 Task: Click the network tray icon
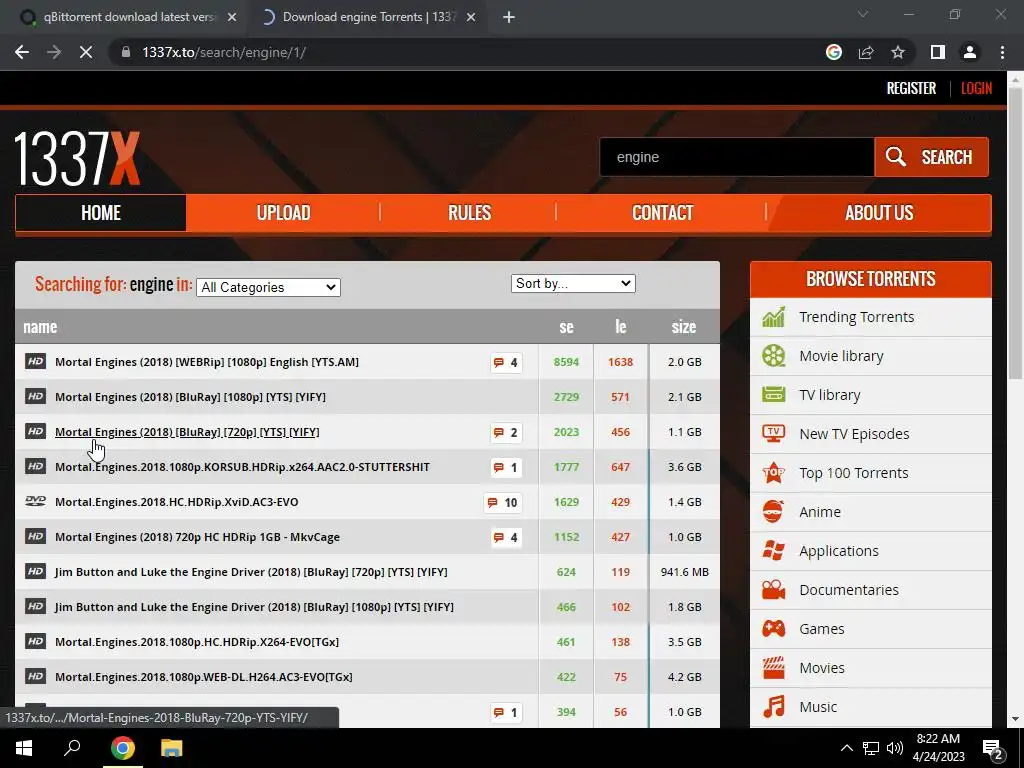871,748
